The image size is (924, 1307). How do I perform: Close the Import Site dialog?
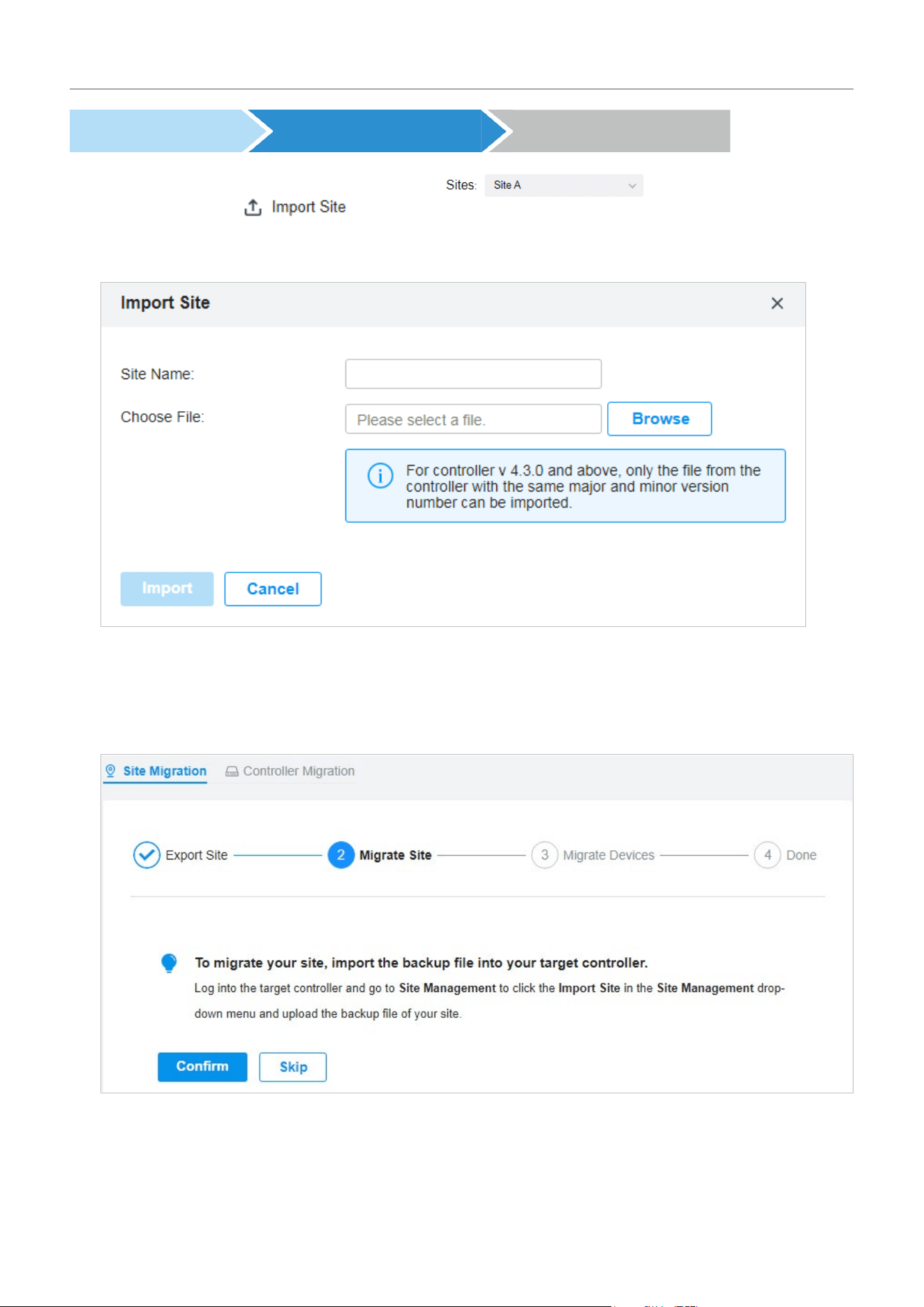(777, 303)
